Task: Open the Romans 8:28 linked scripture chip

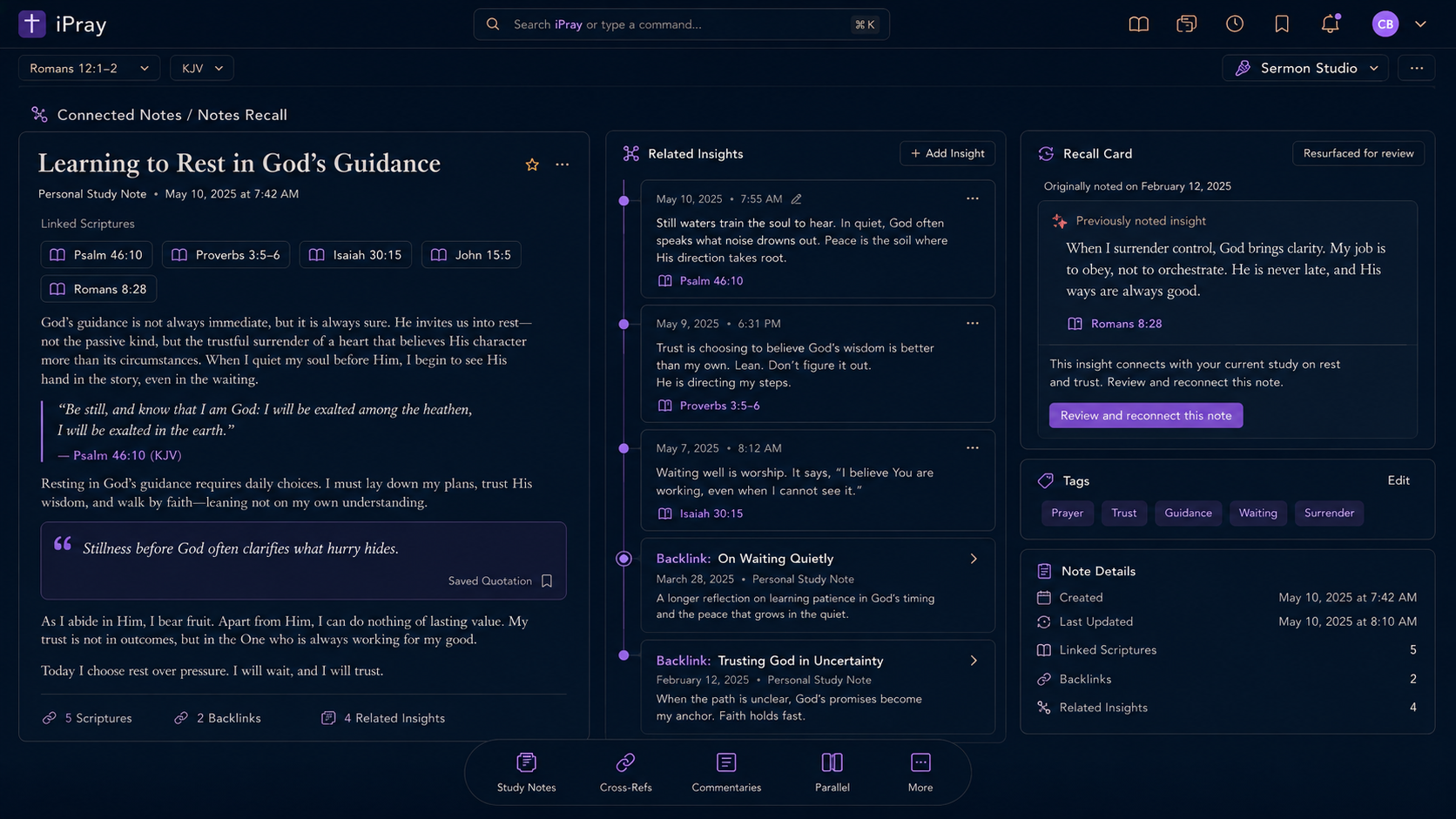Action: 98,289
